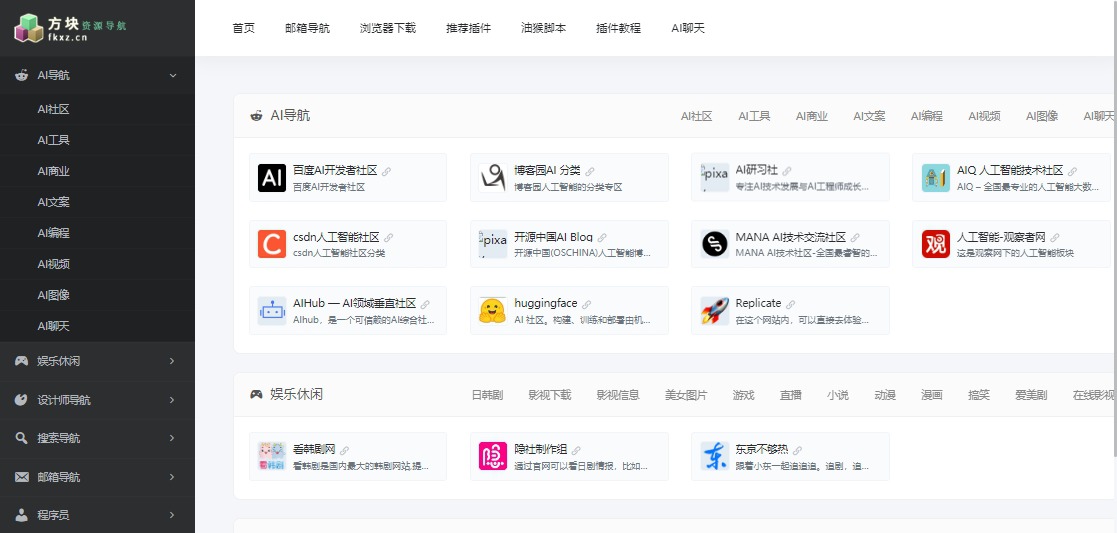Click link icon beside 看韩剧网
This screenshot has height=533, width=1117.
(x=344, y=450)
